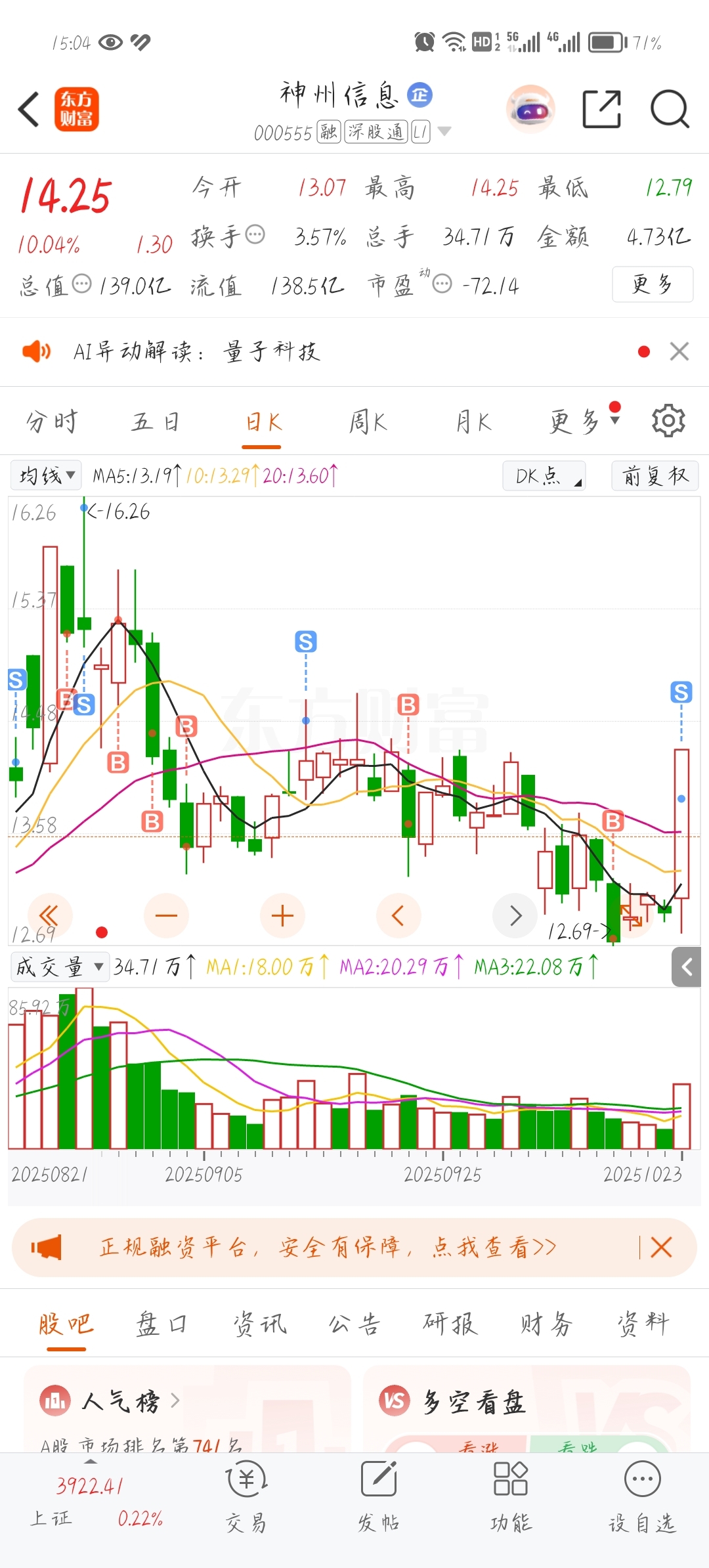Viewport: 709px width, 1568px height.
Task: Move chart right with right chevron
Action: click(515, 915)
